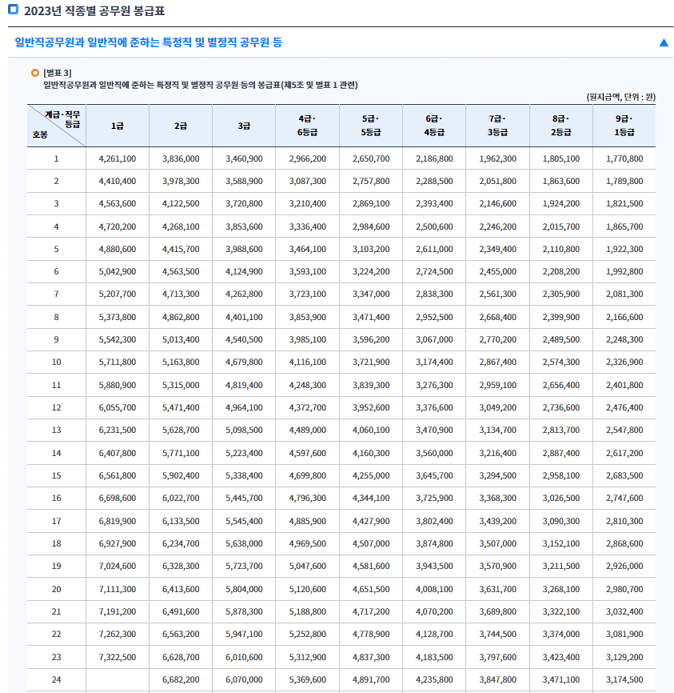Click the value 4,261,100 in row 1

point(117,159)
